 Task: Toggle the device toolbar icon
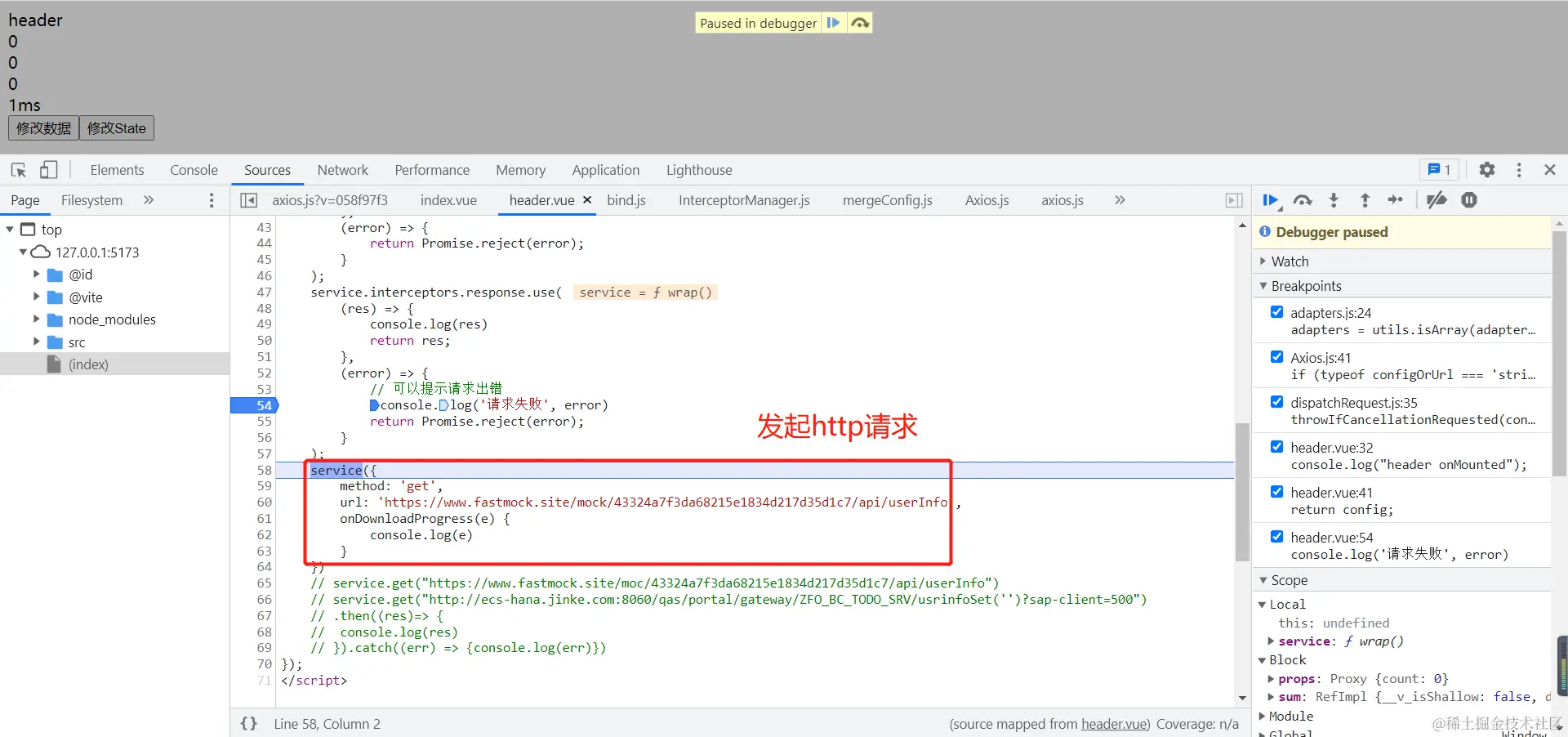click(x=49, y=170)
